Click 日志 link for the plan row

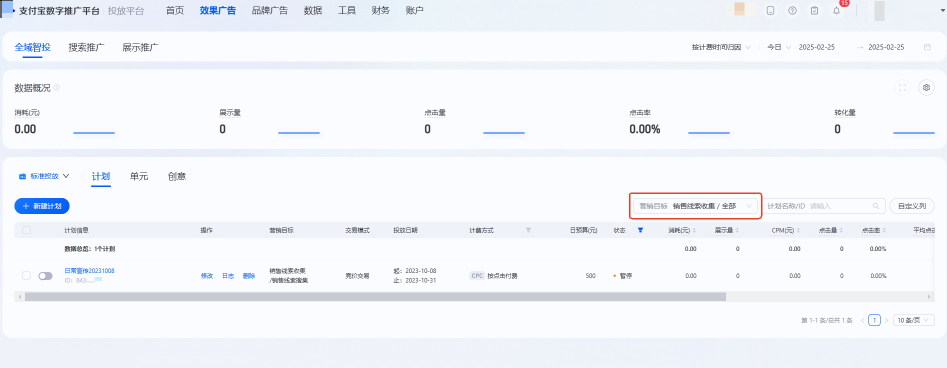click(228, 276)
